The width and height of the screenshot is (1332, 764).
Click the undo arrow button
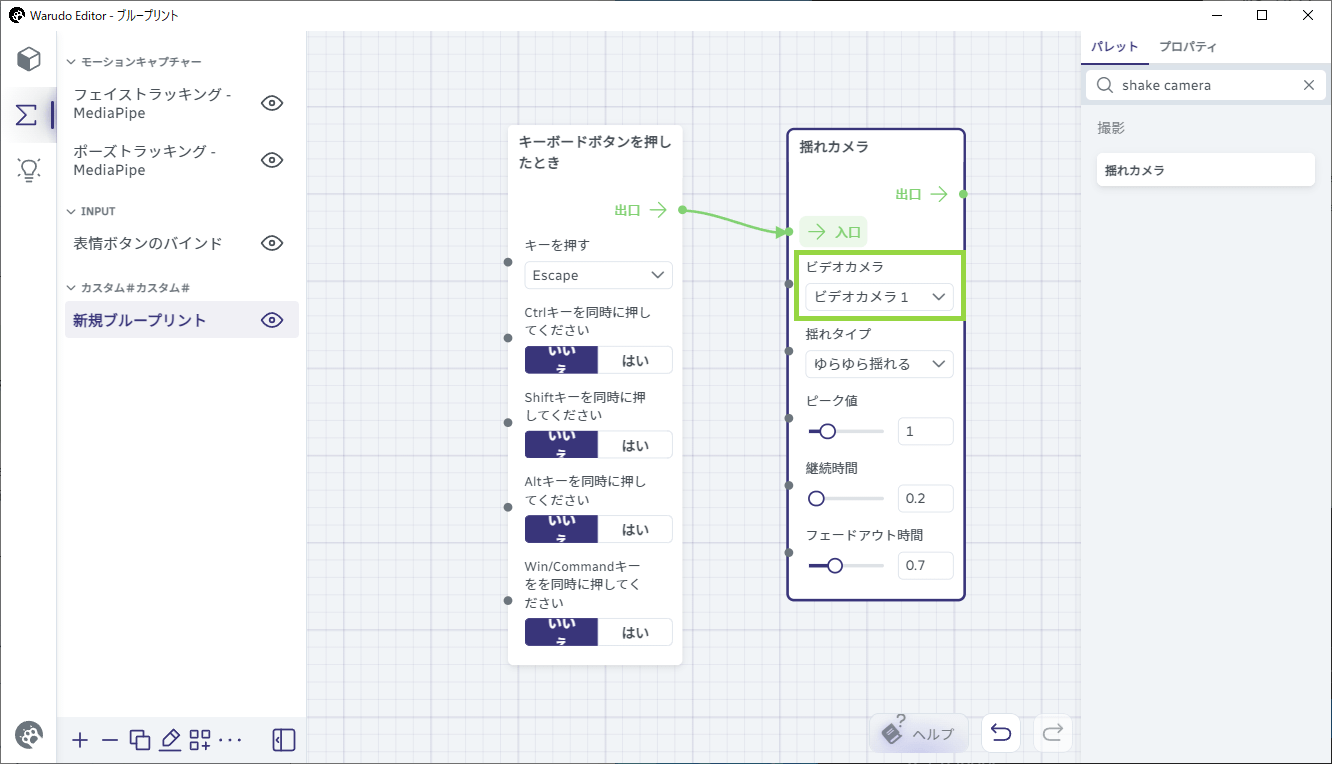[x=1000, y=734]
